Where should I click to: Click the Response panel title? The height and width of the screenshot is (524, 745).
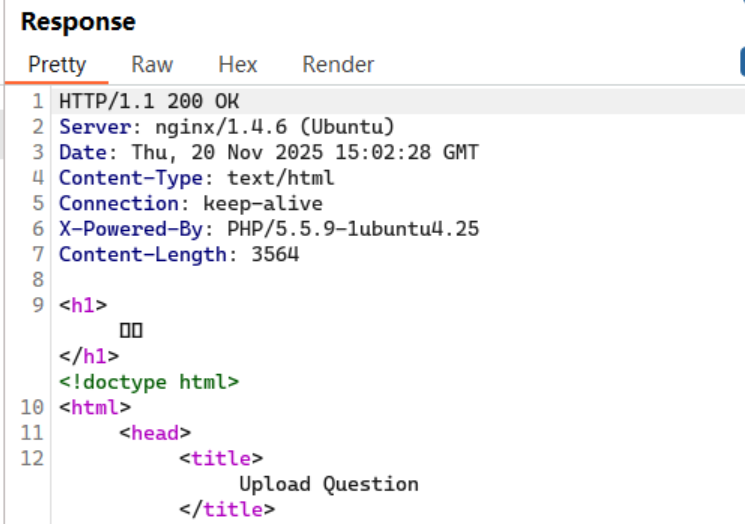coord(78,21)
